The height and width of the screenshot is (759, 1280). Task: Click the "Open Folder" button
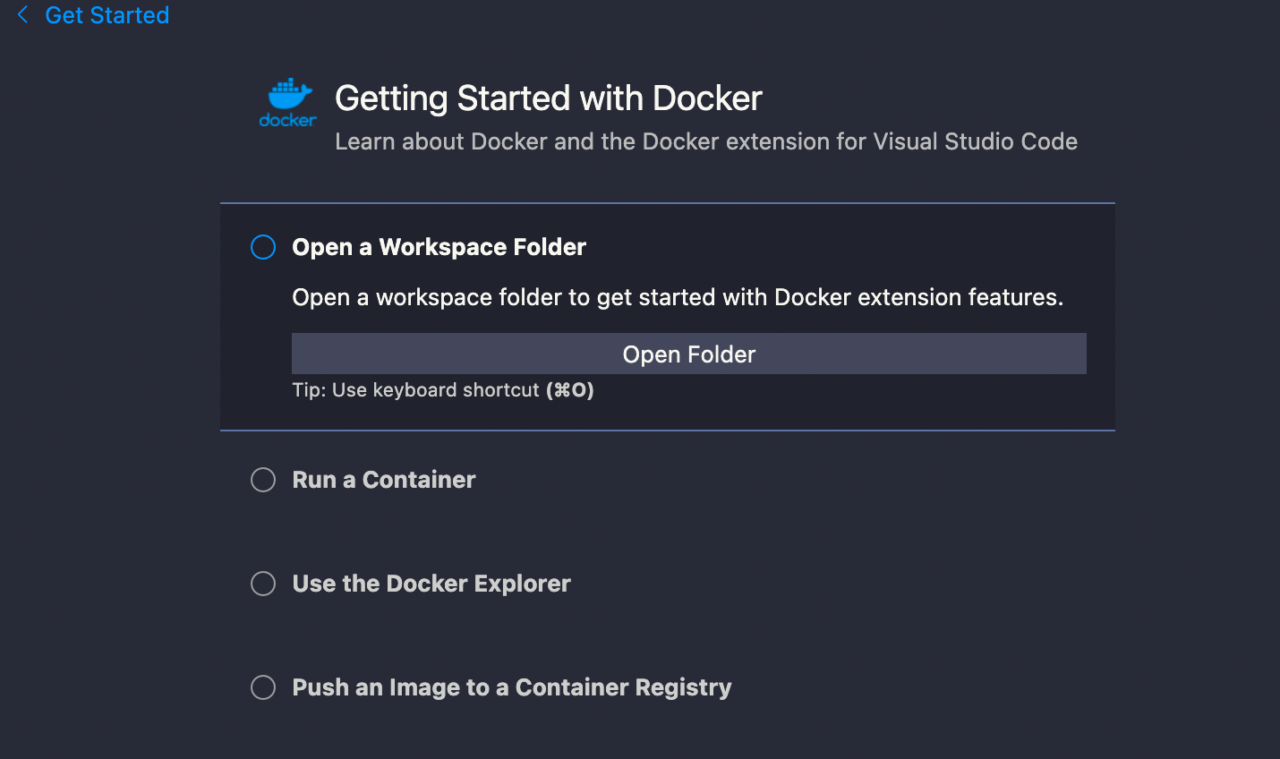(x=688, y=353)
